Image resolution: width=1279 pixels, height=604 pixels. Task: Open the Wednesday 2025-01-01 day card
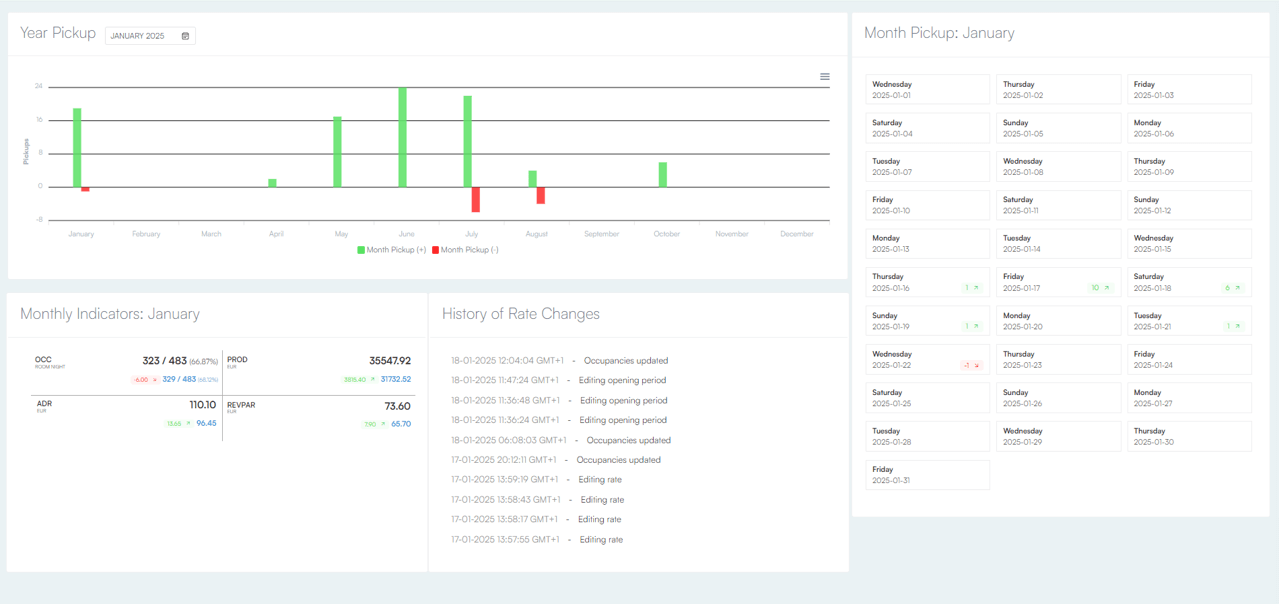pyautogui.click(x=927, y=90)
